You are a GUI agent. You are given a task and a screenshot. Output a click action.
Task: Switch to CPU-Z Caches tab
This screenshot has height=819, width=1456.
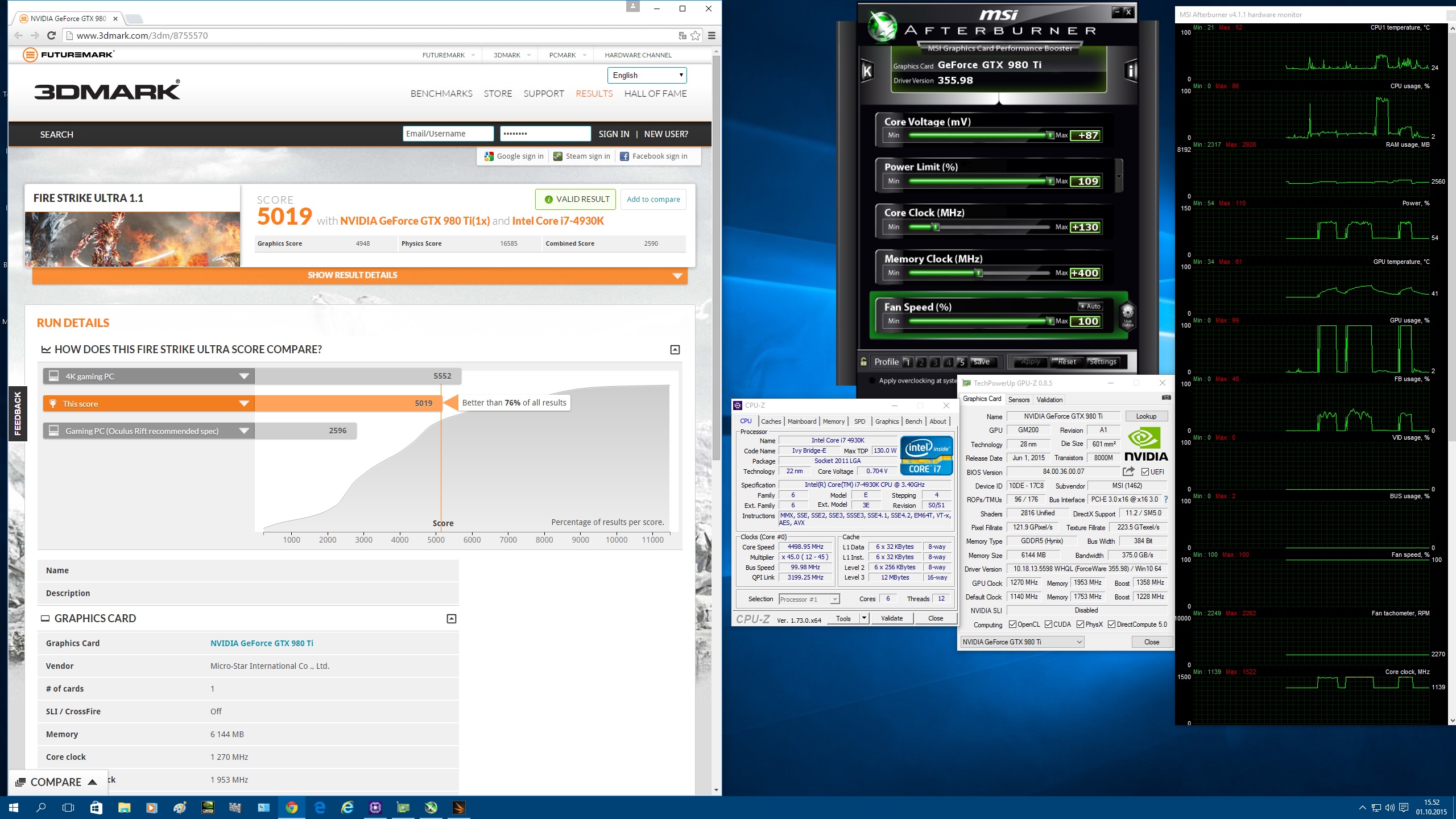click(771, 421)
